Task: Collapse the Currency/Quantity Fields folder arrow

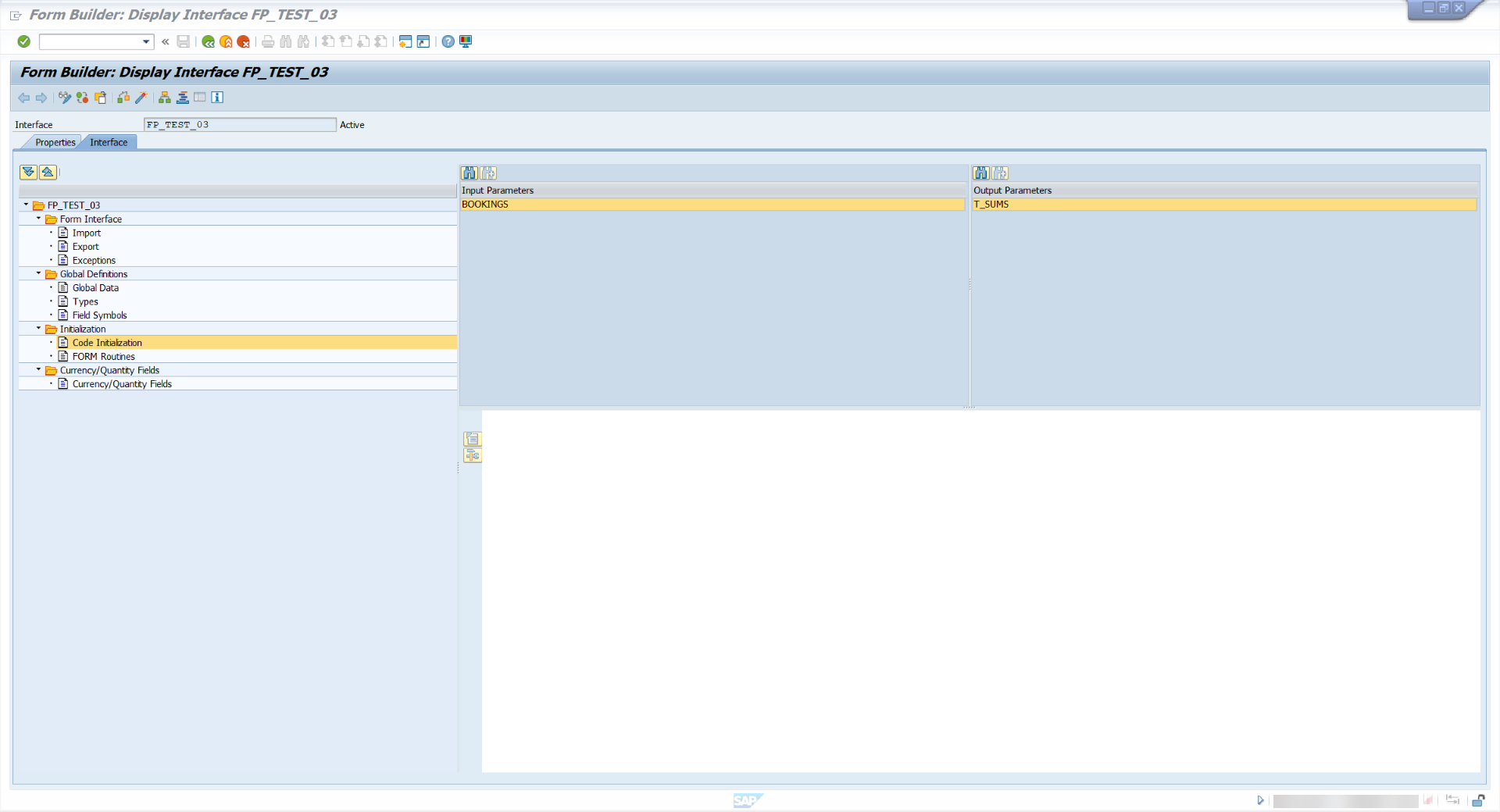Action: click(38, 369)
